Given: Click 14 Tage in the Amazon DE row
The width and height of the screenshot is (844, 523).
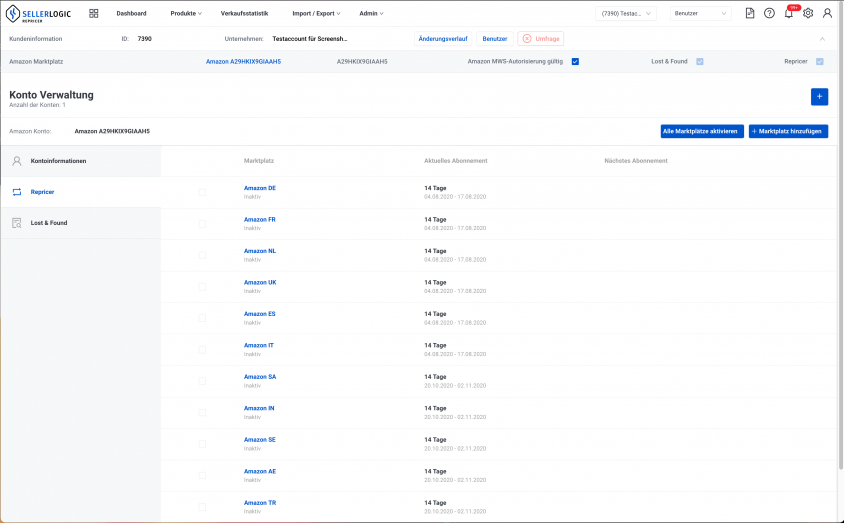Looking at the screenshot, I should (435, 188).
